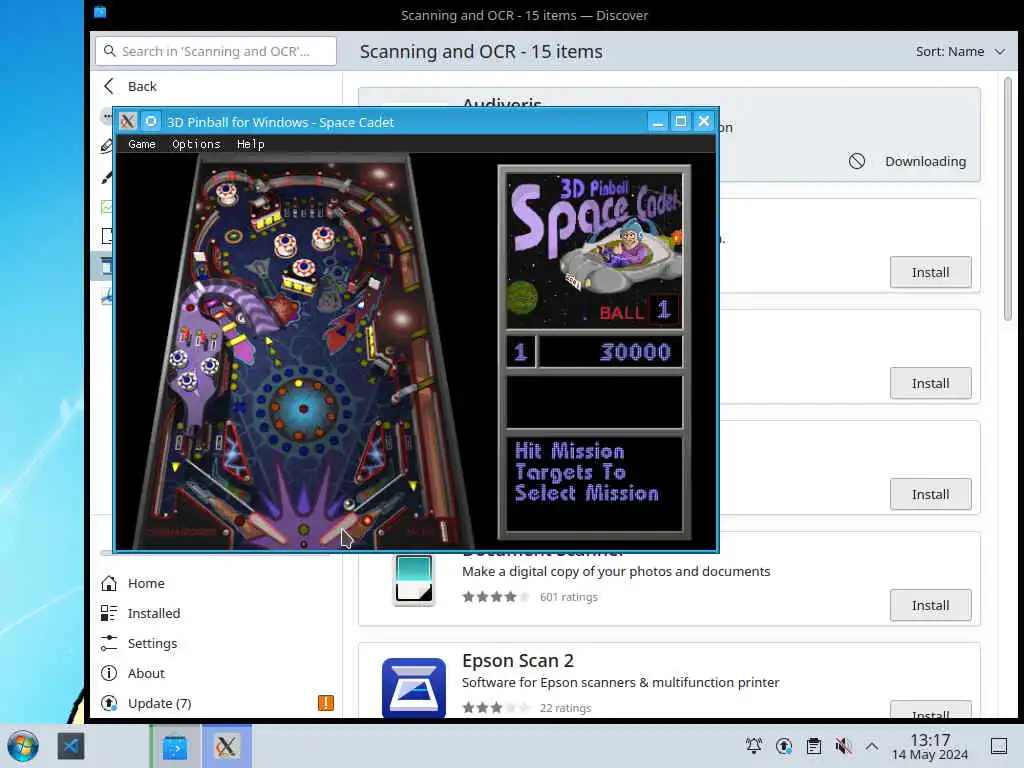Click Install in the card just below Audiveris
1024x768 pixels.
(x=931, y=272)
